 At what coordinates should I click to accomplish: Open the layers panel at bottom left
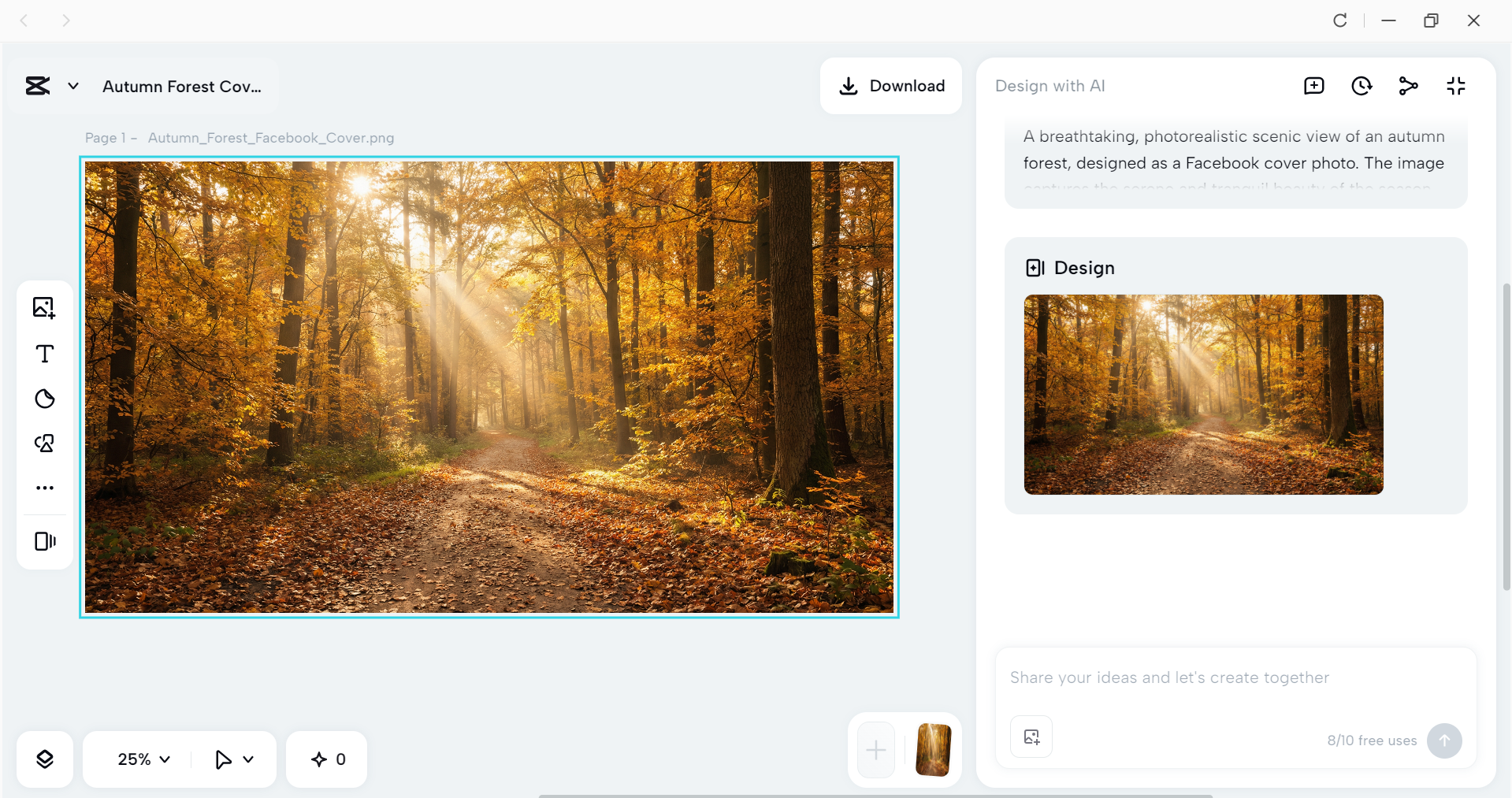point(45,759)
